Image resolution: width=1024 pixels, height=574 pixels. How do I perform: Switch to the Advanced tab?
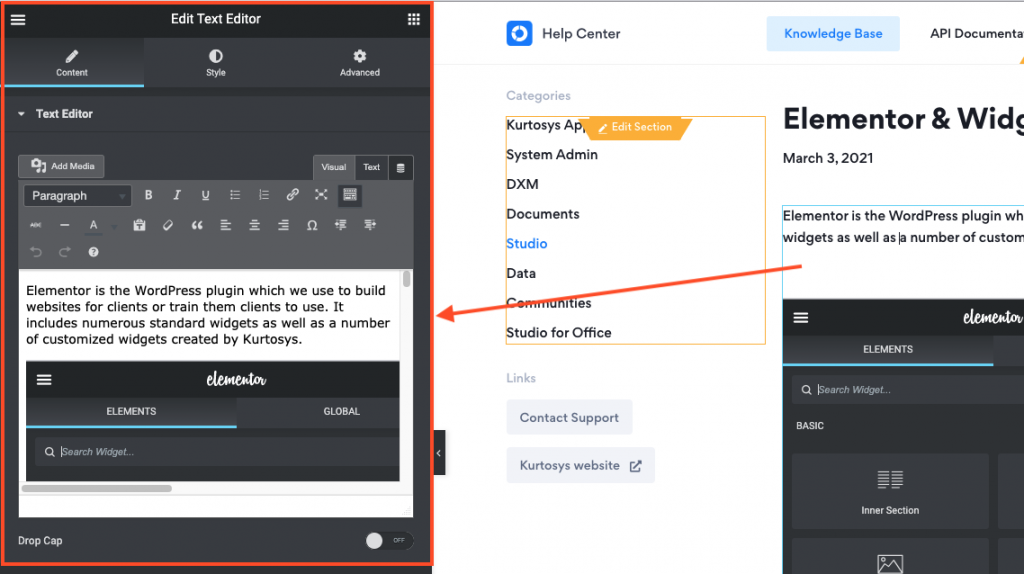(359, 63)
